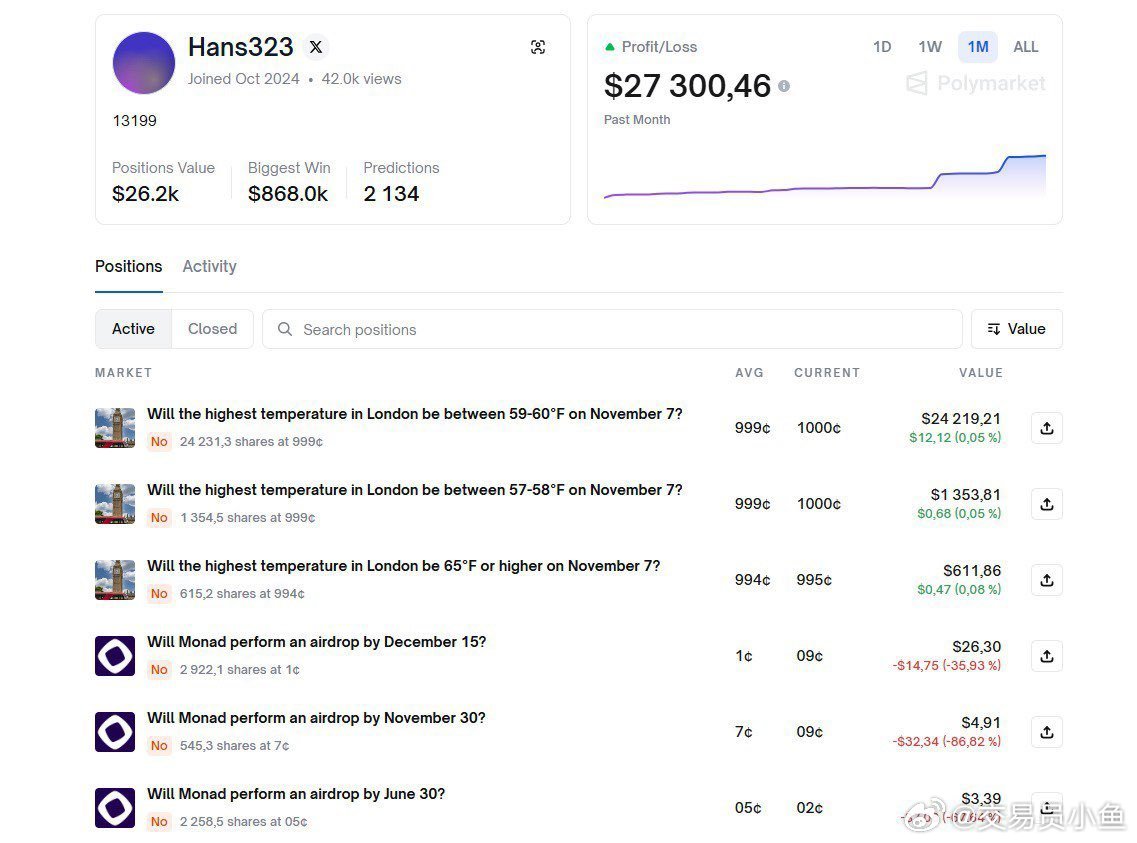Open the profile scan icon in header card
This screenshot has width=1137, height=843.
click(x=538, y=47)
